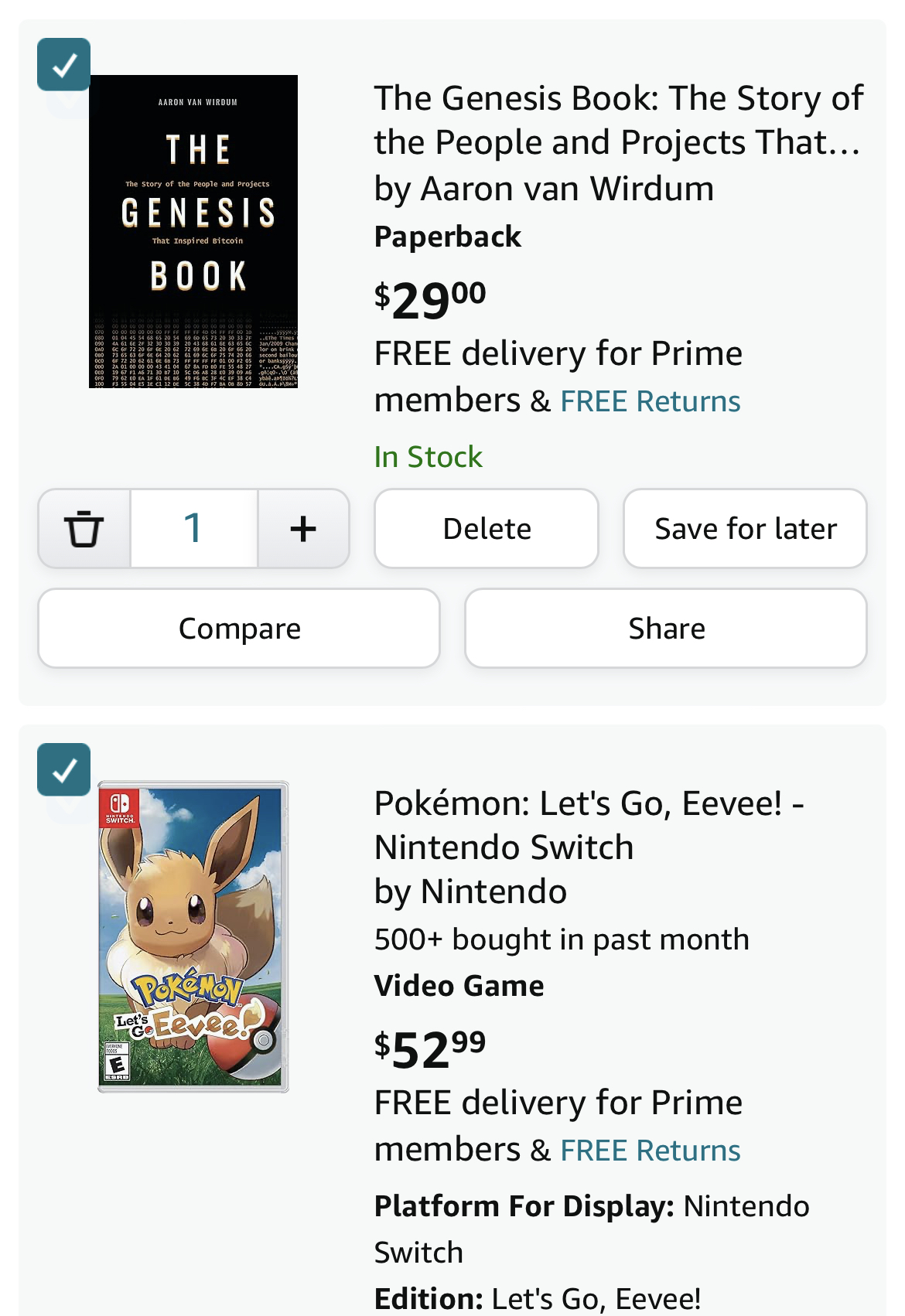Open The Genesis Book cover thumbnail
The height and width of the screenshot is (1316, 905).
[x=193, y=231]
